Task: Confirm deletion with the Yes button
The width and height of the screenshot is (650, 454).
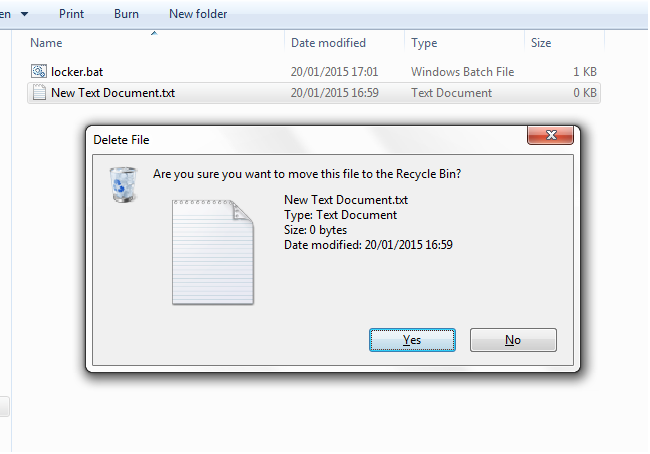Action: pyautogui.click(x=412, y=340)
